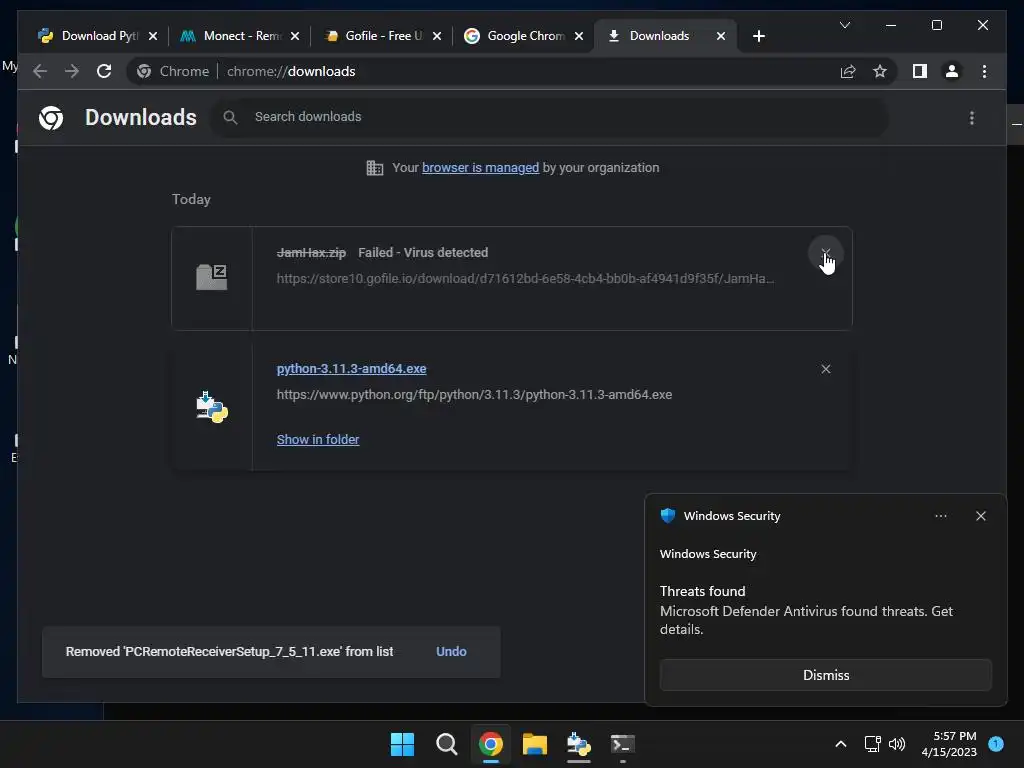Go back using the browser back arrow

(x=40, y=71)
